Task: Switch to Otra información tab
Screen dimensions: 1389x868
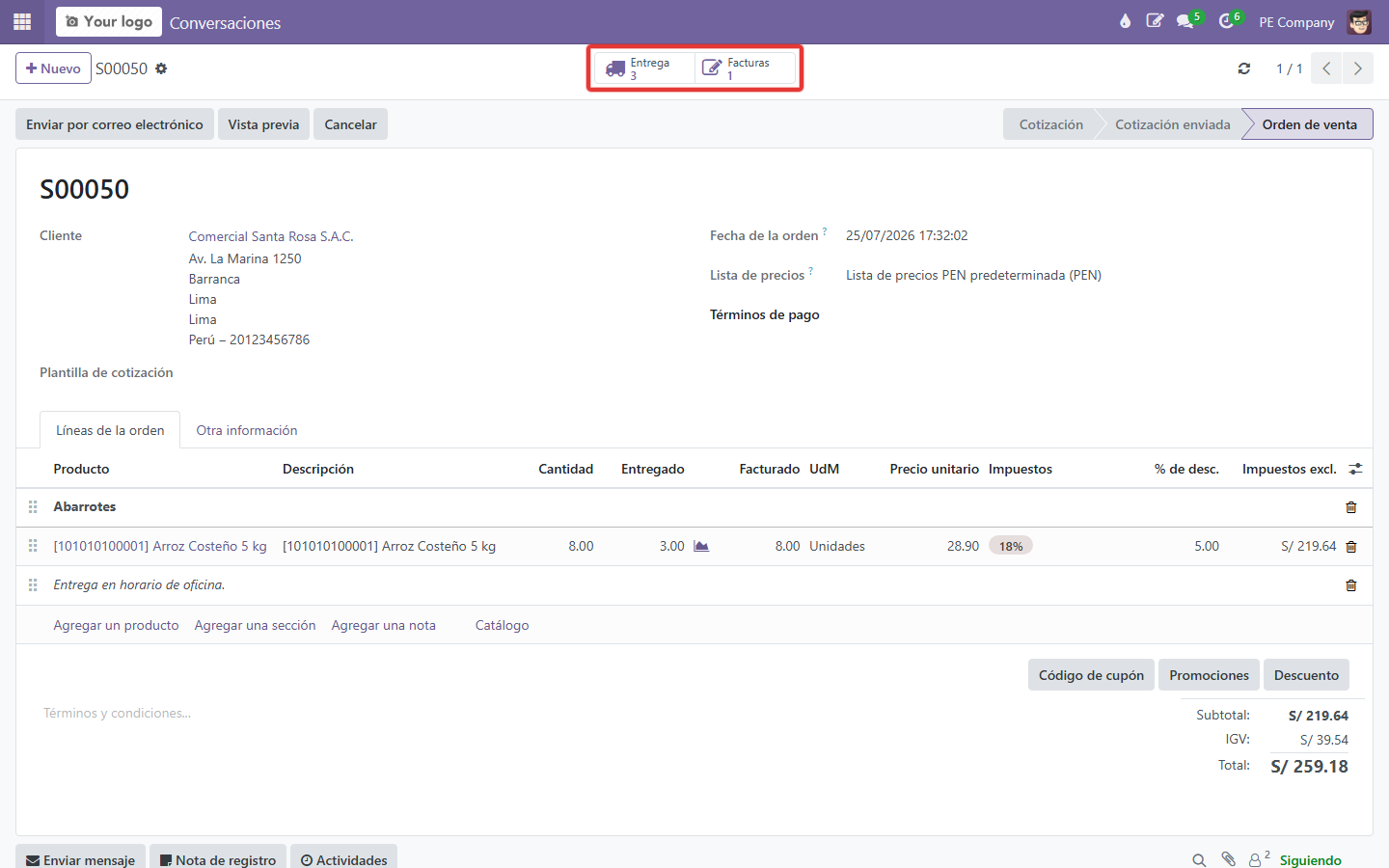Action: 247,430
